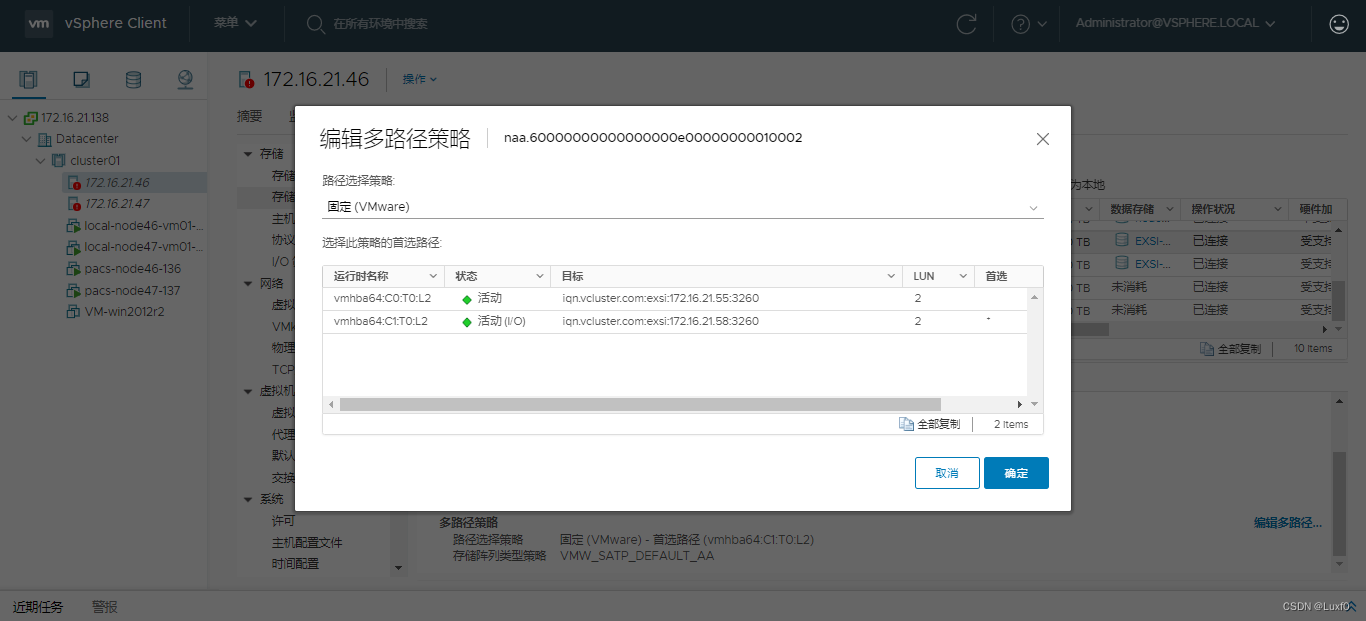Click the green diamond status for vmhba64:C1:T0:L2
Image resolution: width=1366 pixels, height=621 pixels.
(467, 322)
